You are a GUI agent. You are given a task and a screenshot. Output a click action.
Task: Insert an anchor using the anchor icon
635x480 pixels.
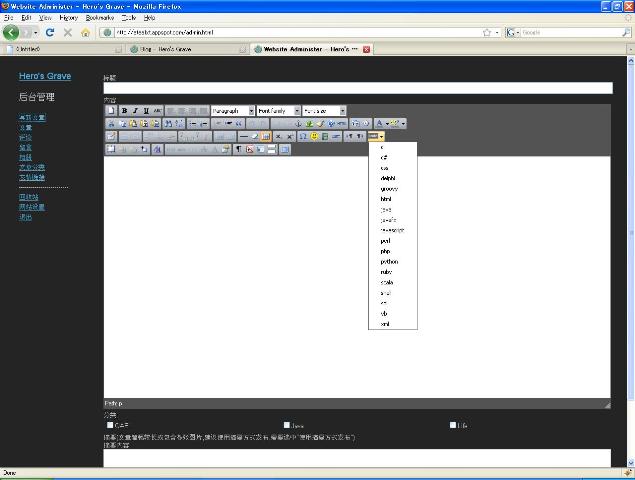(298, 124)
